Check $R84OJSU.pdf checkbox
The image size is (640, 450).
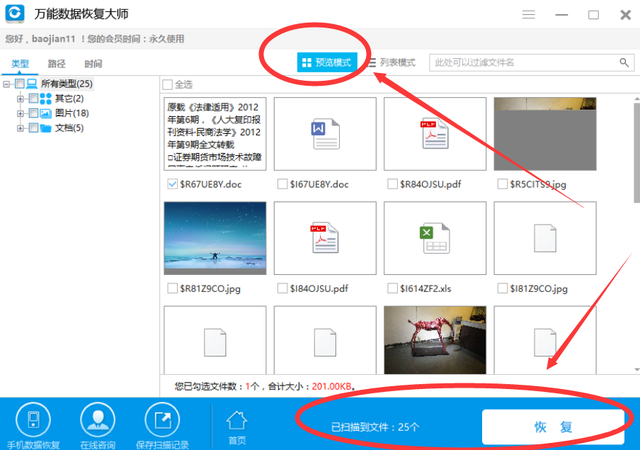click(392, 184)
